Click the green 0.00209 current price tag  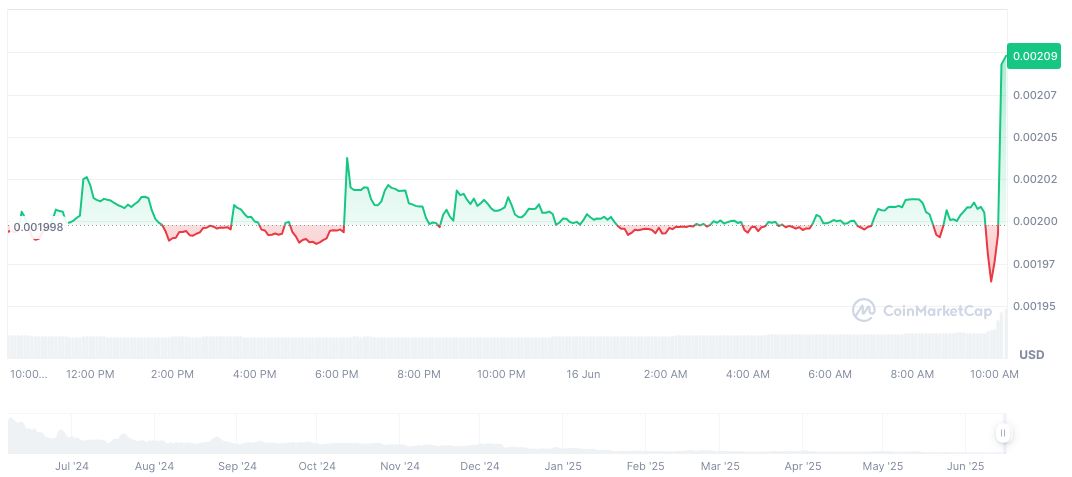(x=1034, y=57)
